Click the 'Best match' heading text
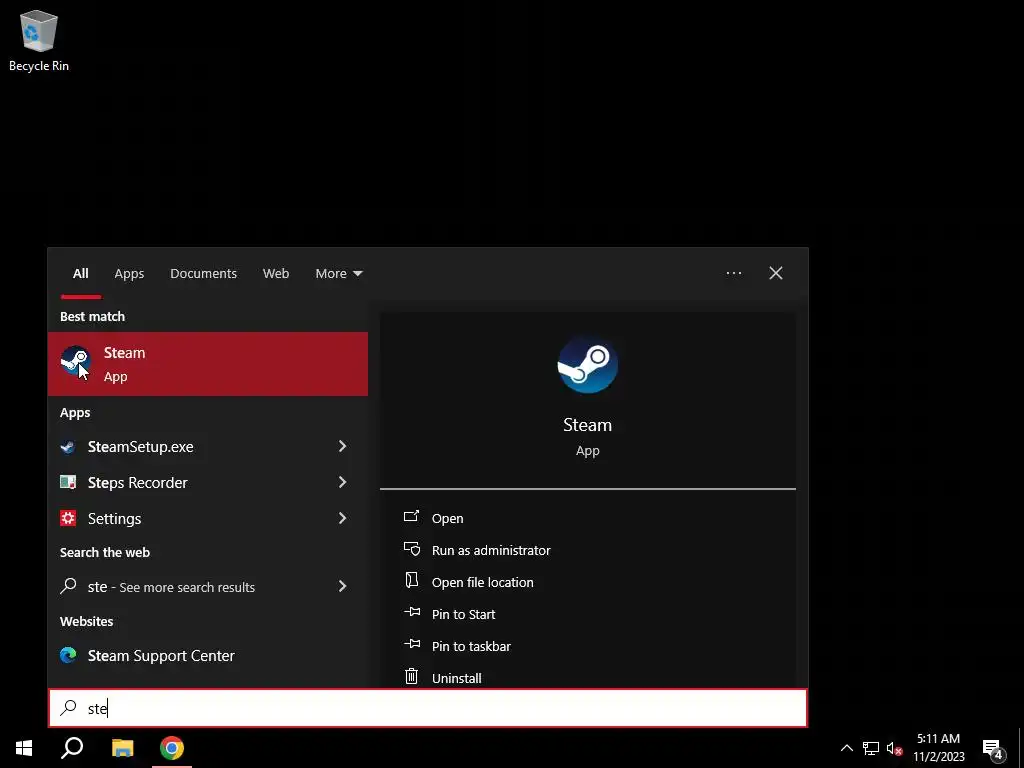 [92, 317]
